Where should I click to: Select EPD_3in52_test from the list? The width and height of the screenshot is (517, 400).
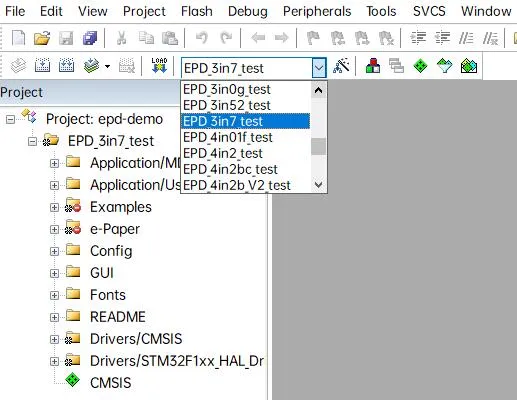click(246, 105)
